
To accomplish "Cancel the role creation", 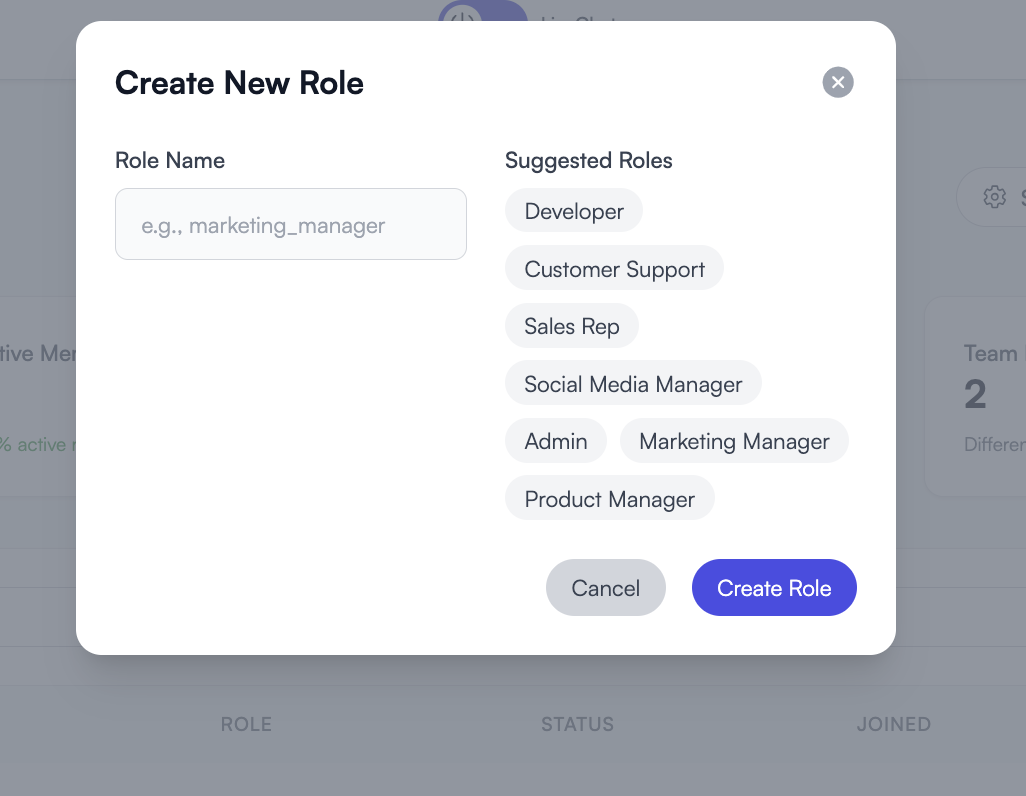I will tap(606, 587).
